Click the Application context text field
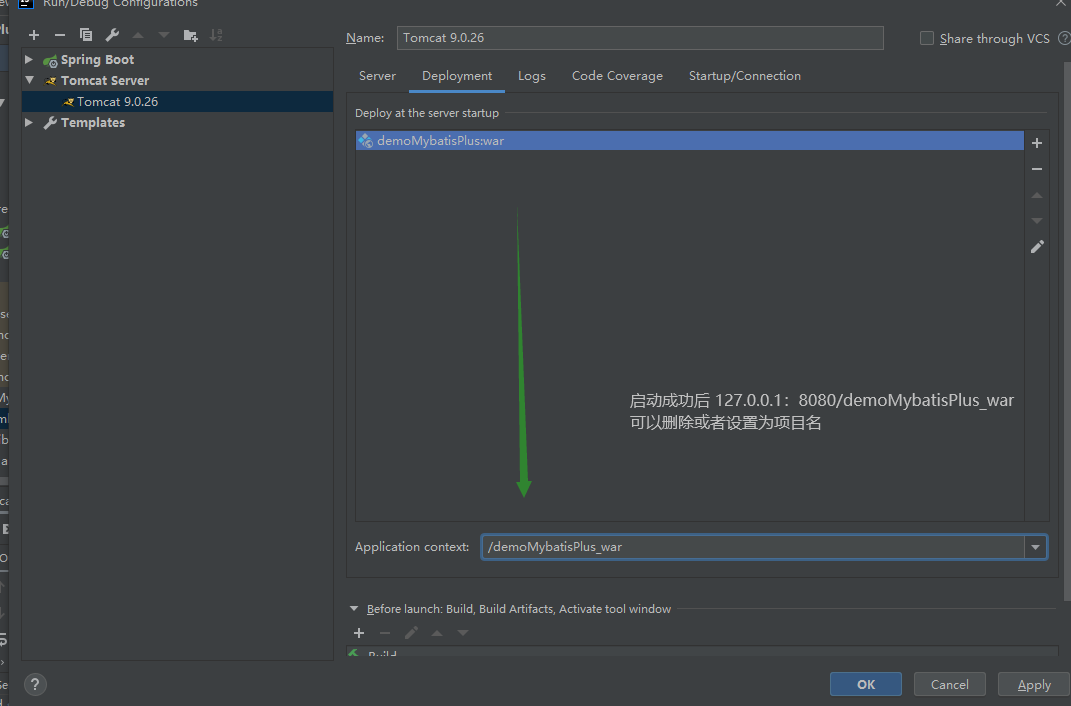 (753, 547)
